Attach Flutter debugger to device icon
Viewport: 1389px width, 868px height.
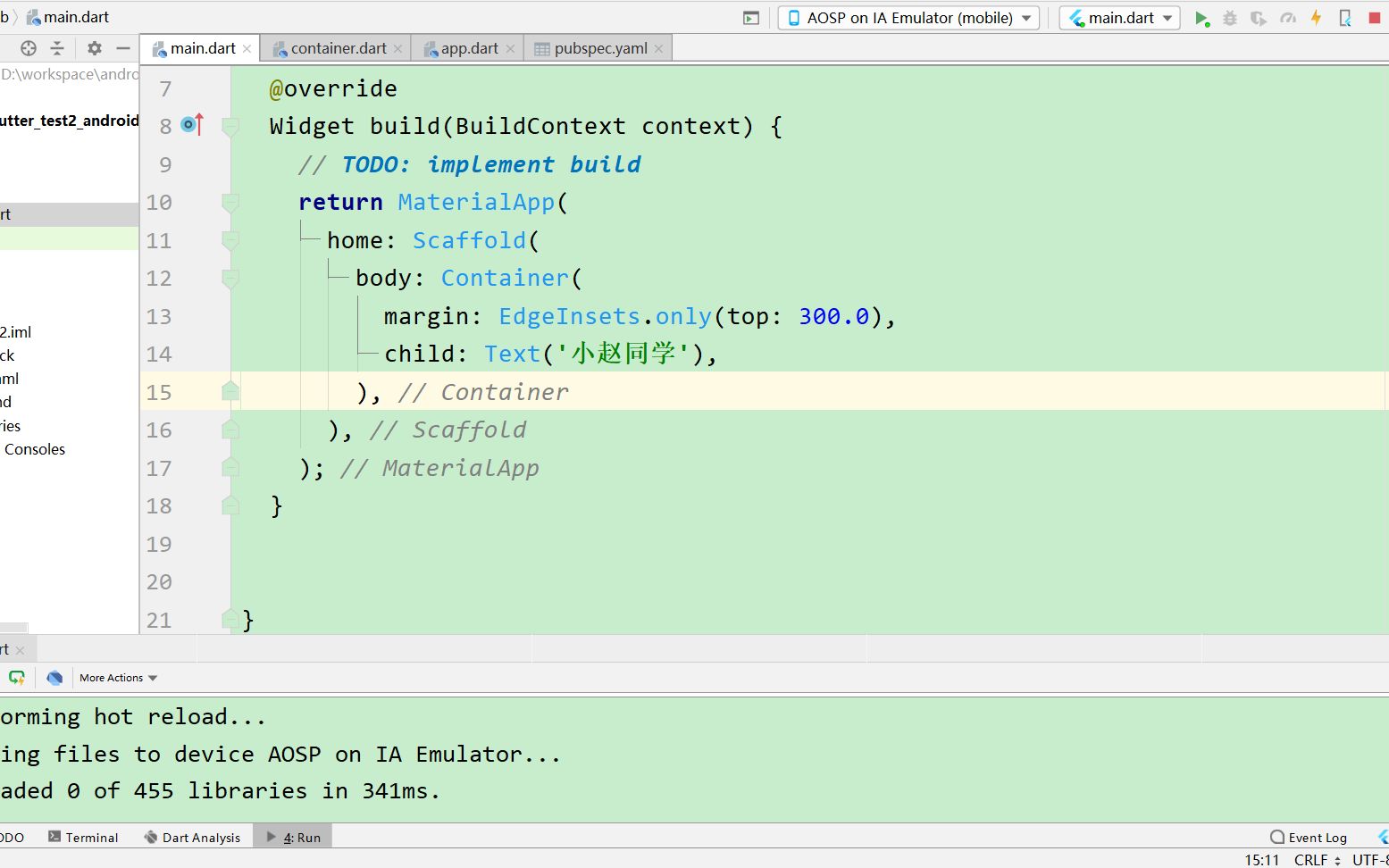tap(1345, 18)
